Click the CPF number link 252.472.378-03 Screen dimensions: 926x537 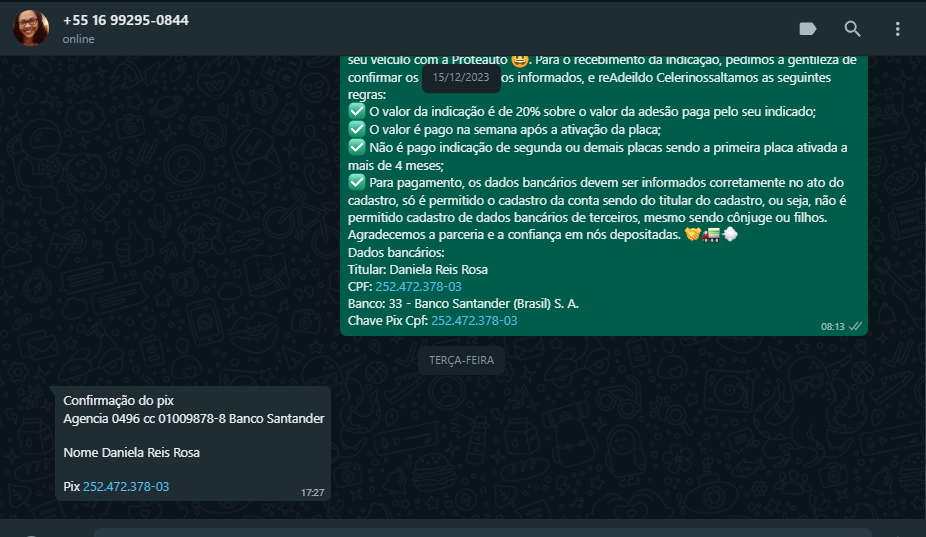418,287
